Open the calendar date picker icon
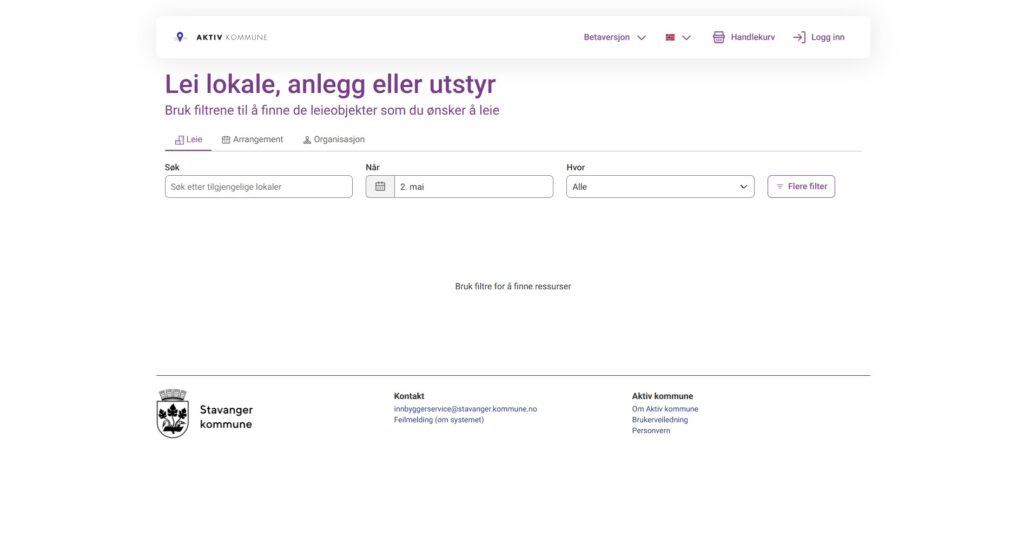The image size is (1024, 538). (380, 187)
